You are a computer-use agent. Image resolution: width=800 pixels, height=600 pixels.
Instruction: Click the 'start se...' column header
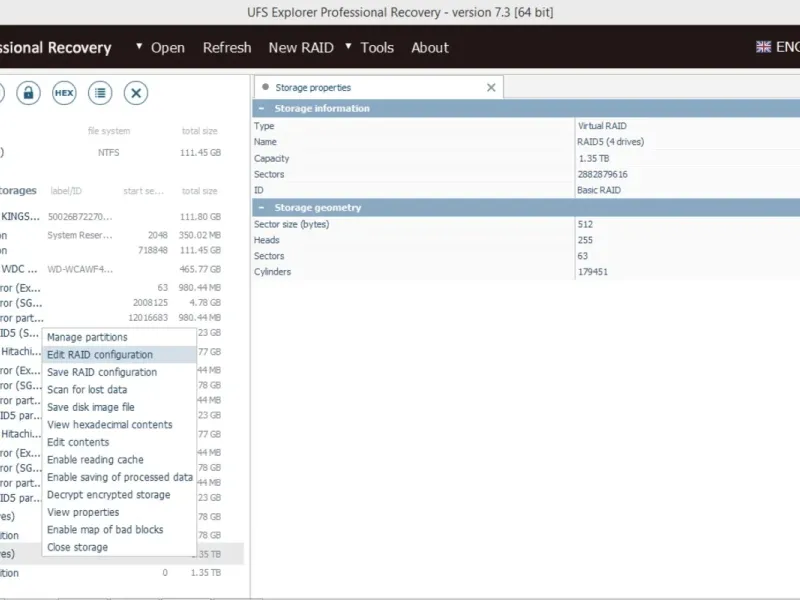143,191
